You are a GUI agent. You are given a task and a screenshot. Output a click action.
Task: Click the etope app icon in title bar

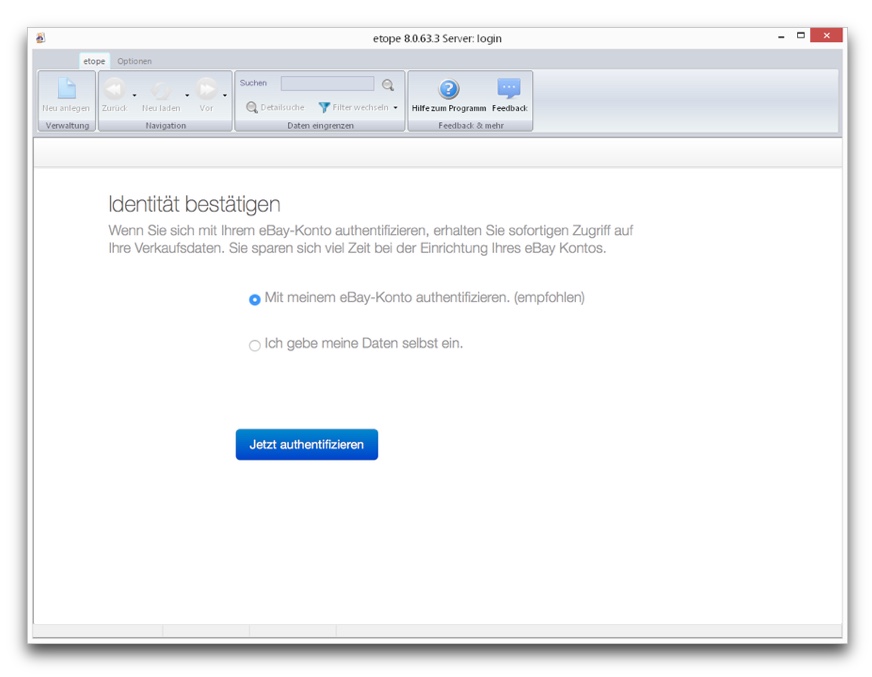coord(41,38)
